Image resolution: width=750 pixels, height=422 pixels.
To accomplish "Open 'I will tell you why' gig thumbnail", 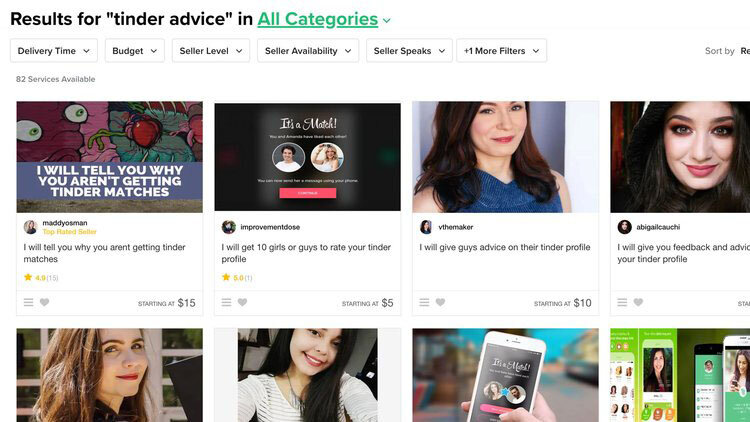I will (x=110, y=157).
